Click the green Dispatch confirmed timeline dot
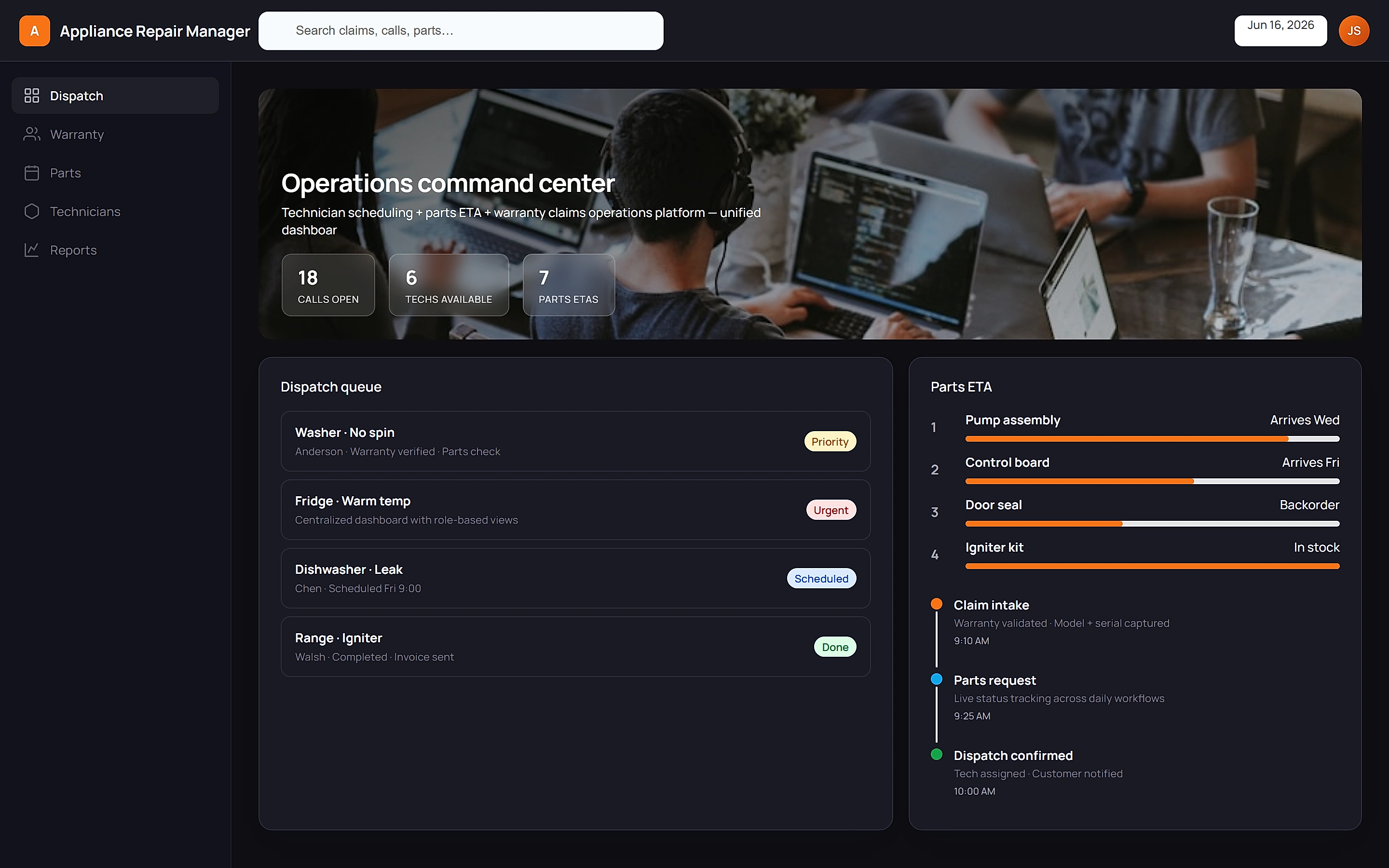 click(936, 754)
